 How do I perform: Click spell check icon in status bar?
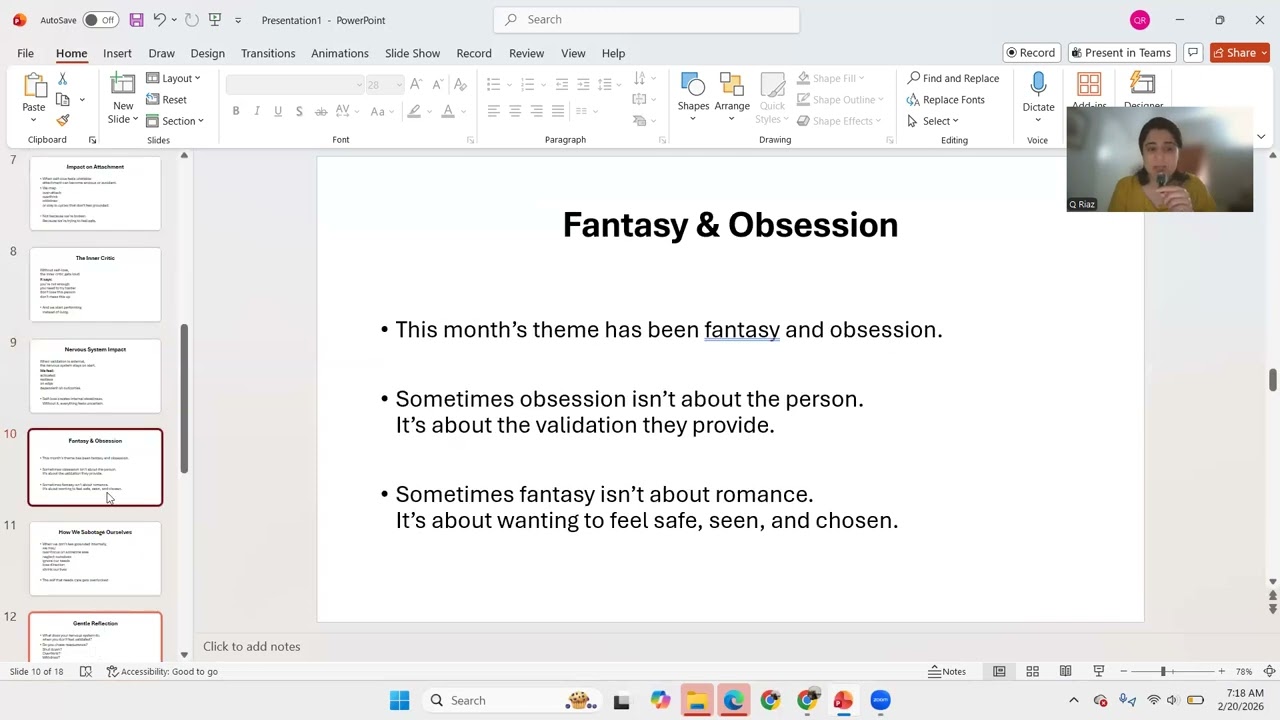click(x=86, y=671)
